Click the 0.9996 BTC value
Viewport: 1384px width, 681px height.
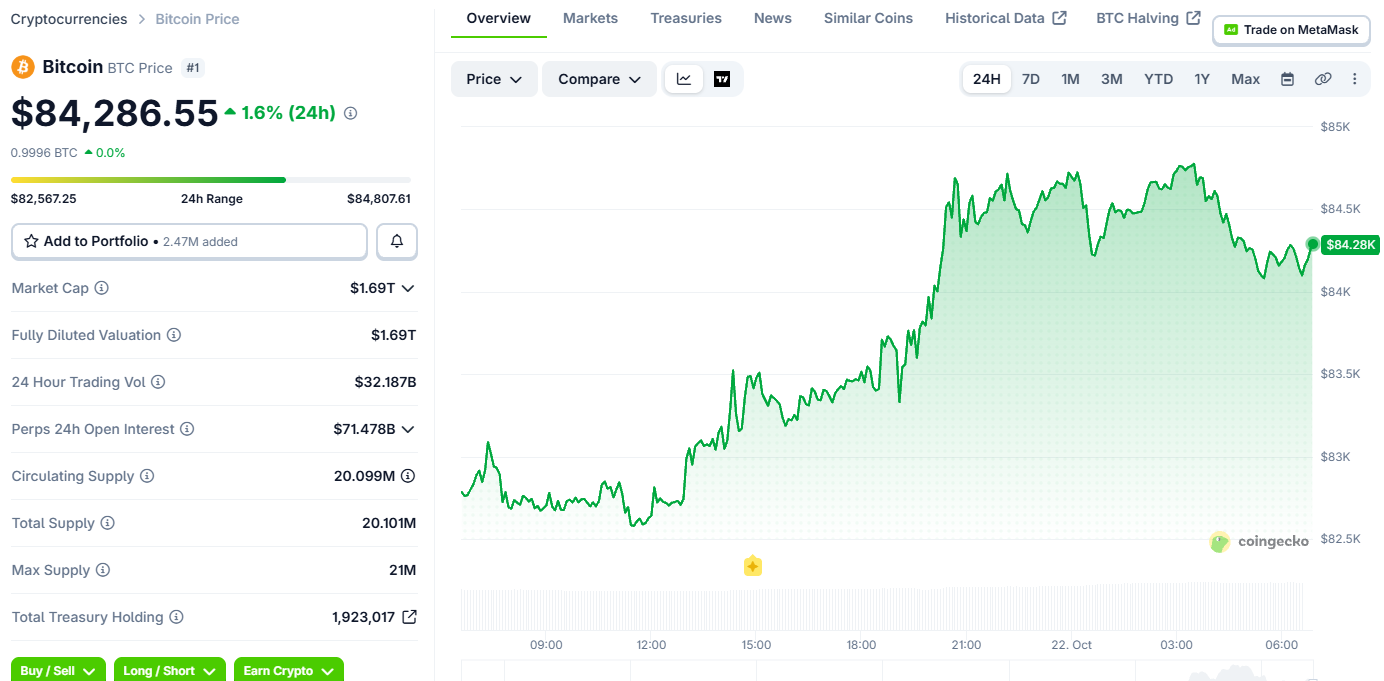point(44,153)
